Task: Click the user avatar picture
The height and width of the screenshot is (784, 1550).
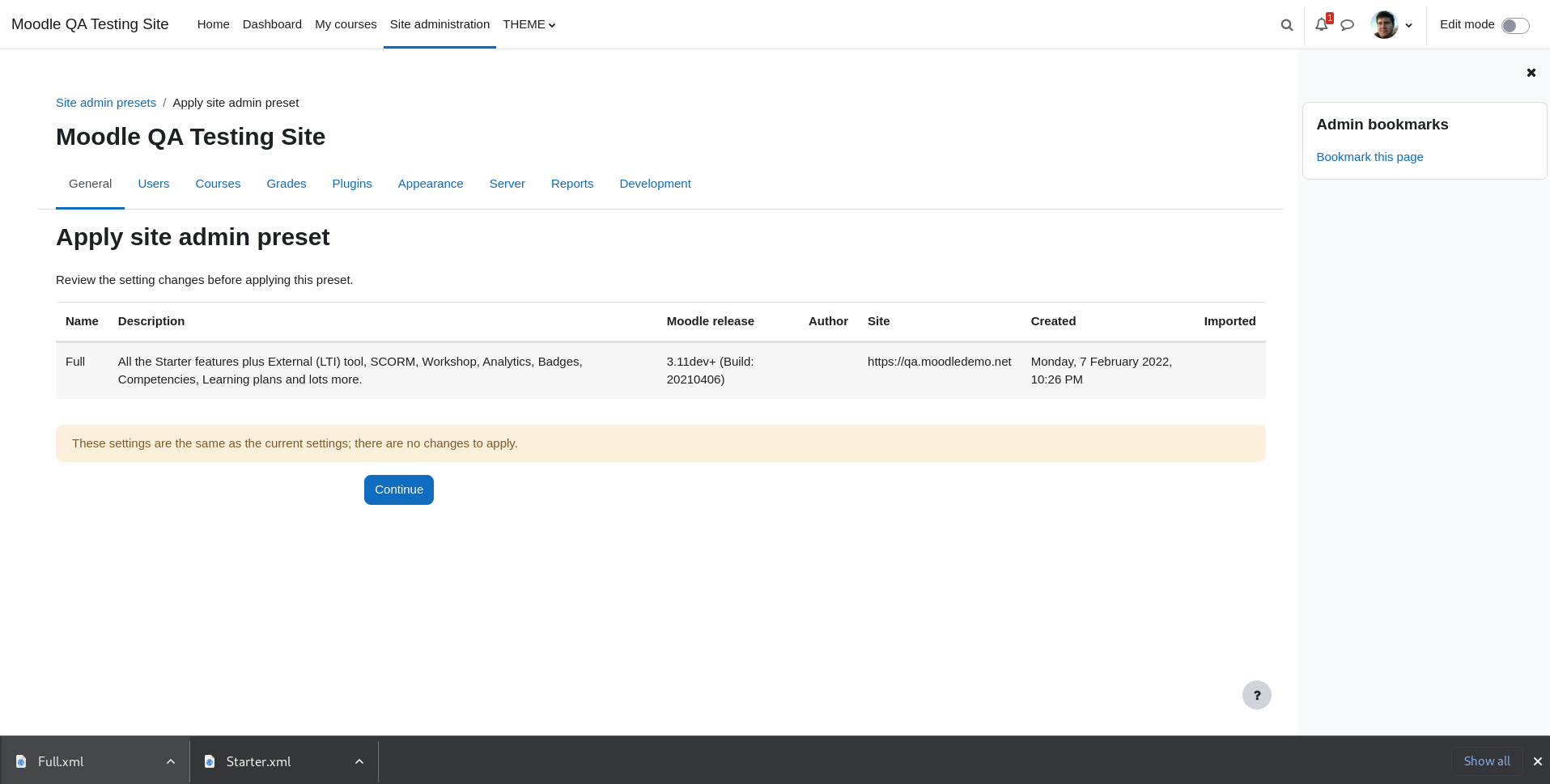Action: (x=1384, y=25)
